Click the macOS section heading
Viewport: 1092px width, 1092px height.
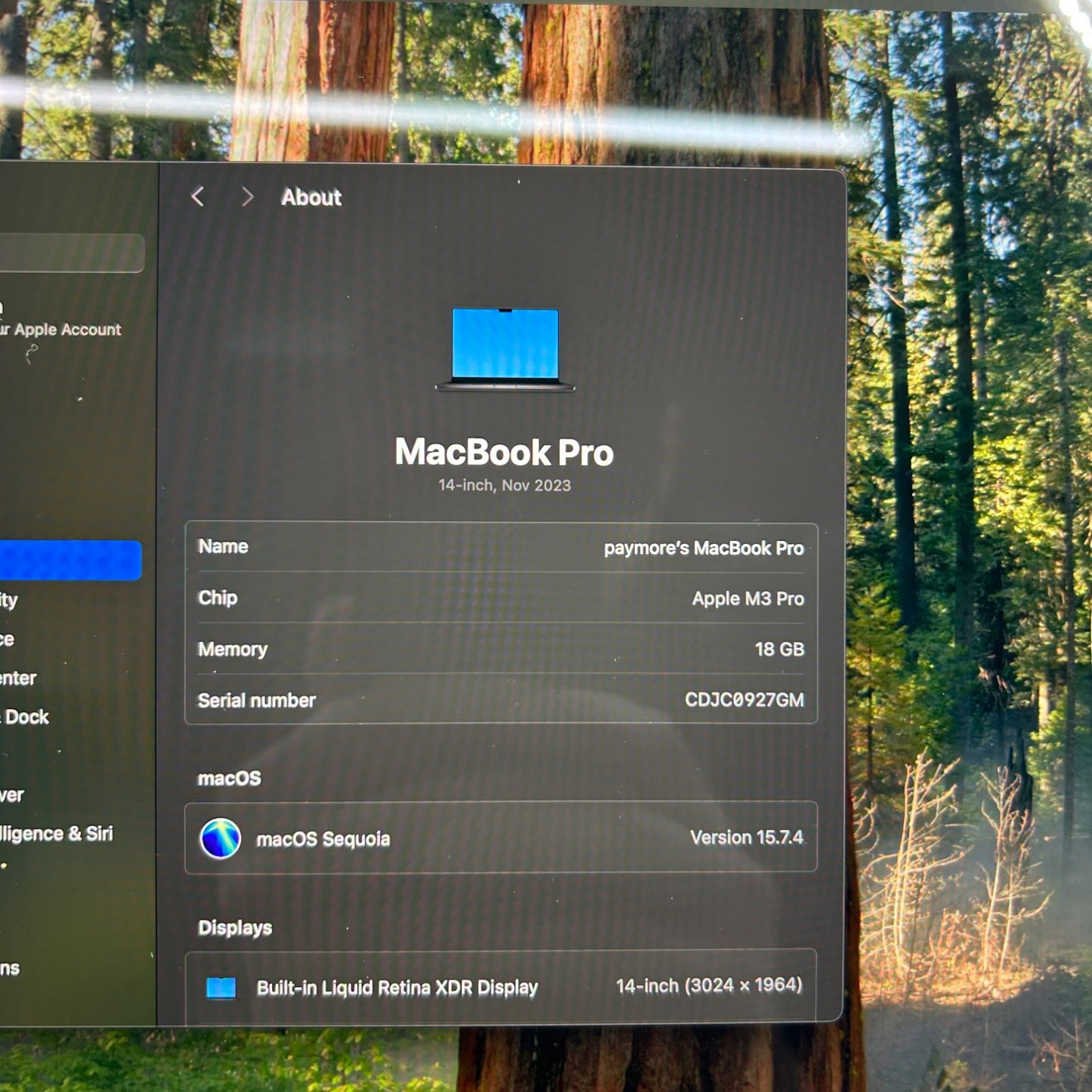[x=229, y=778]
